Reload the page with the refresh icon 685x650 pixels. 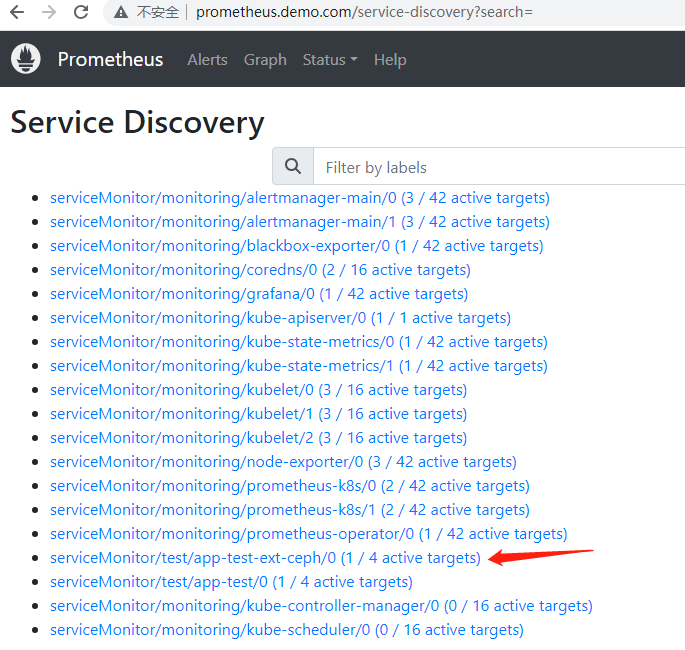point(81,12)
